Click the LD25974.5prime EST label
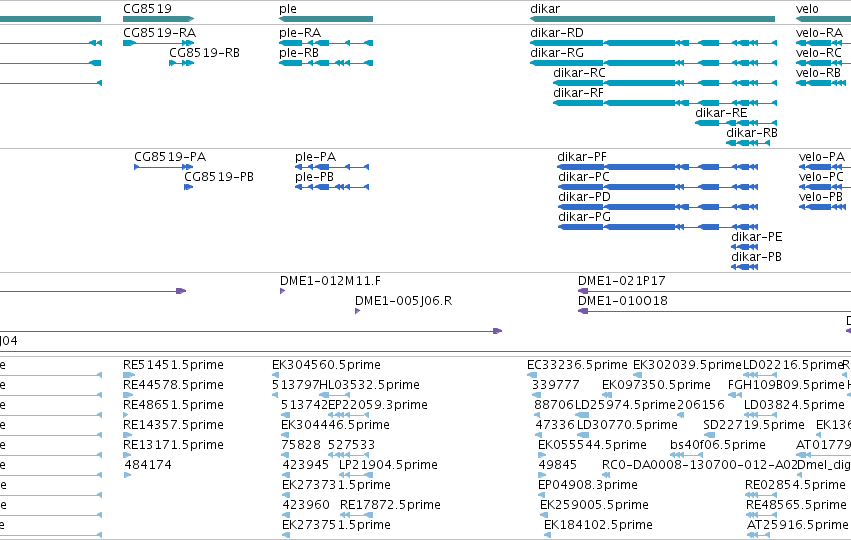 tap(625, 405)
